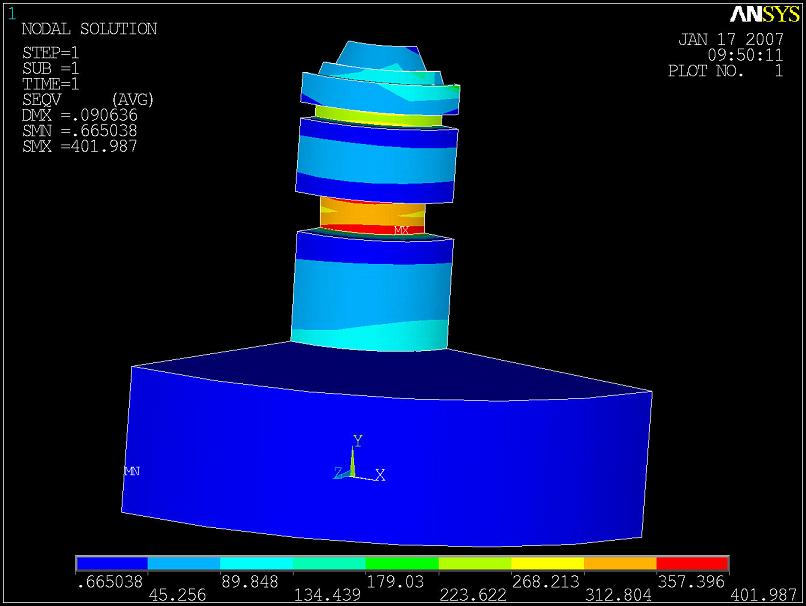This screenshot has width=806, height=606.
Task: Click legend maximum value 401.987
Action: coord(764,595)
